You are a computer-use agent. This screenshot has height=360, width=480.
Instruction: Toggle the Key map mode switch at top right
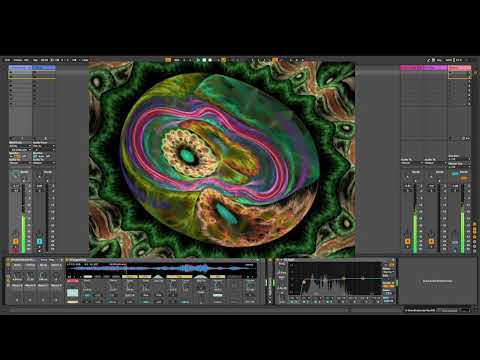tap(439, 60)
